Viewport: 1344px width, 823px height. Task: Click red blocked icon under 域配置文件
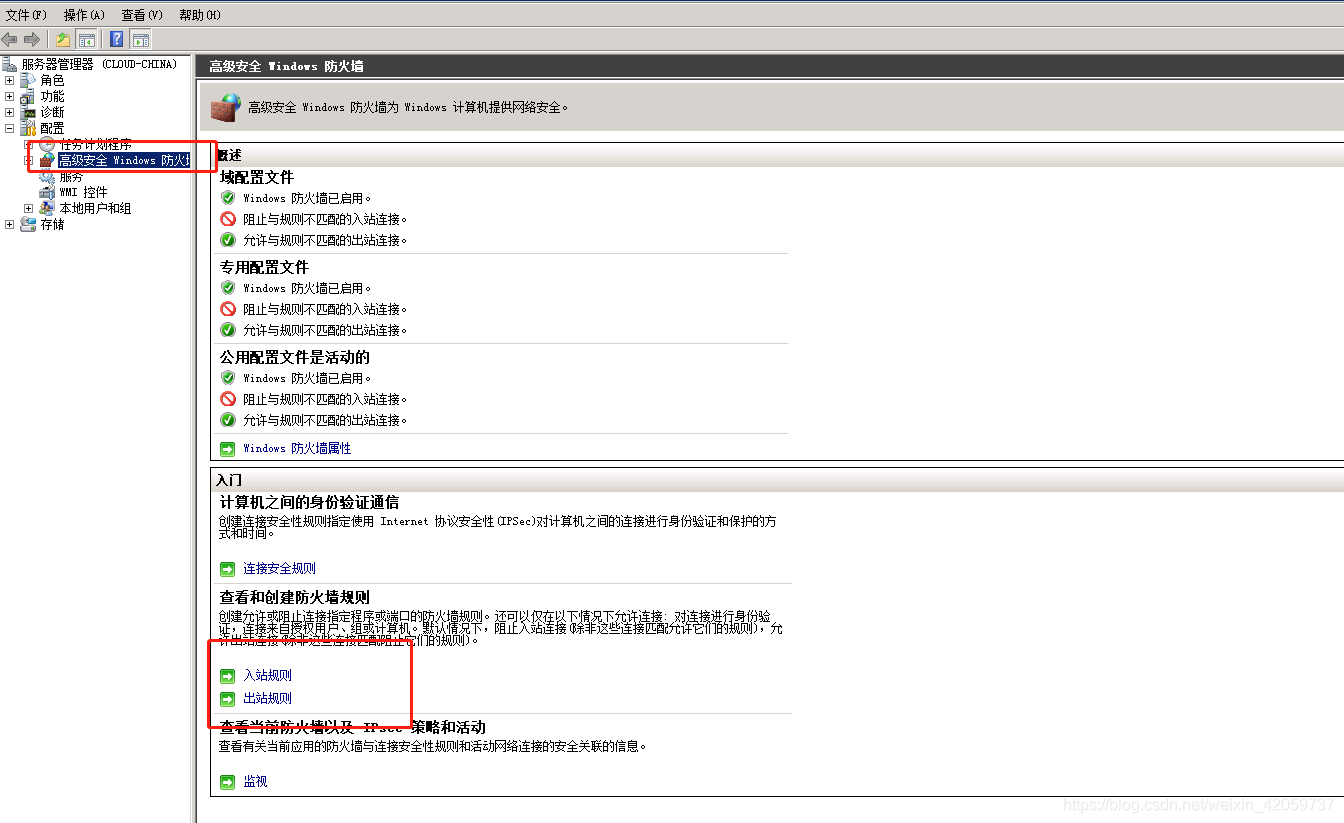click(228, 219)
